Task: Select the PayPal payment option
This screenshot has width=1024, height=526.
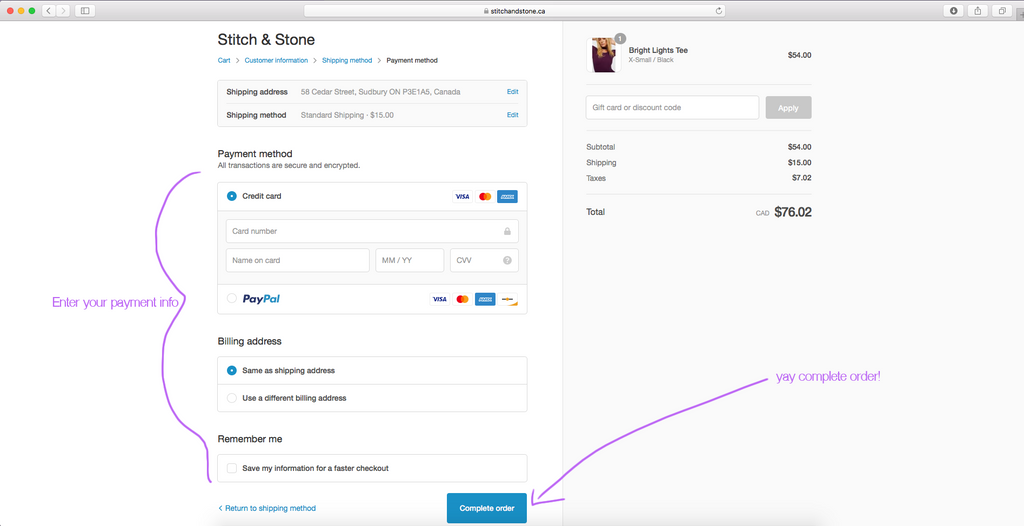Action: (232, 299)
